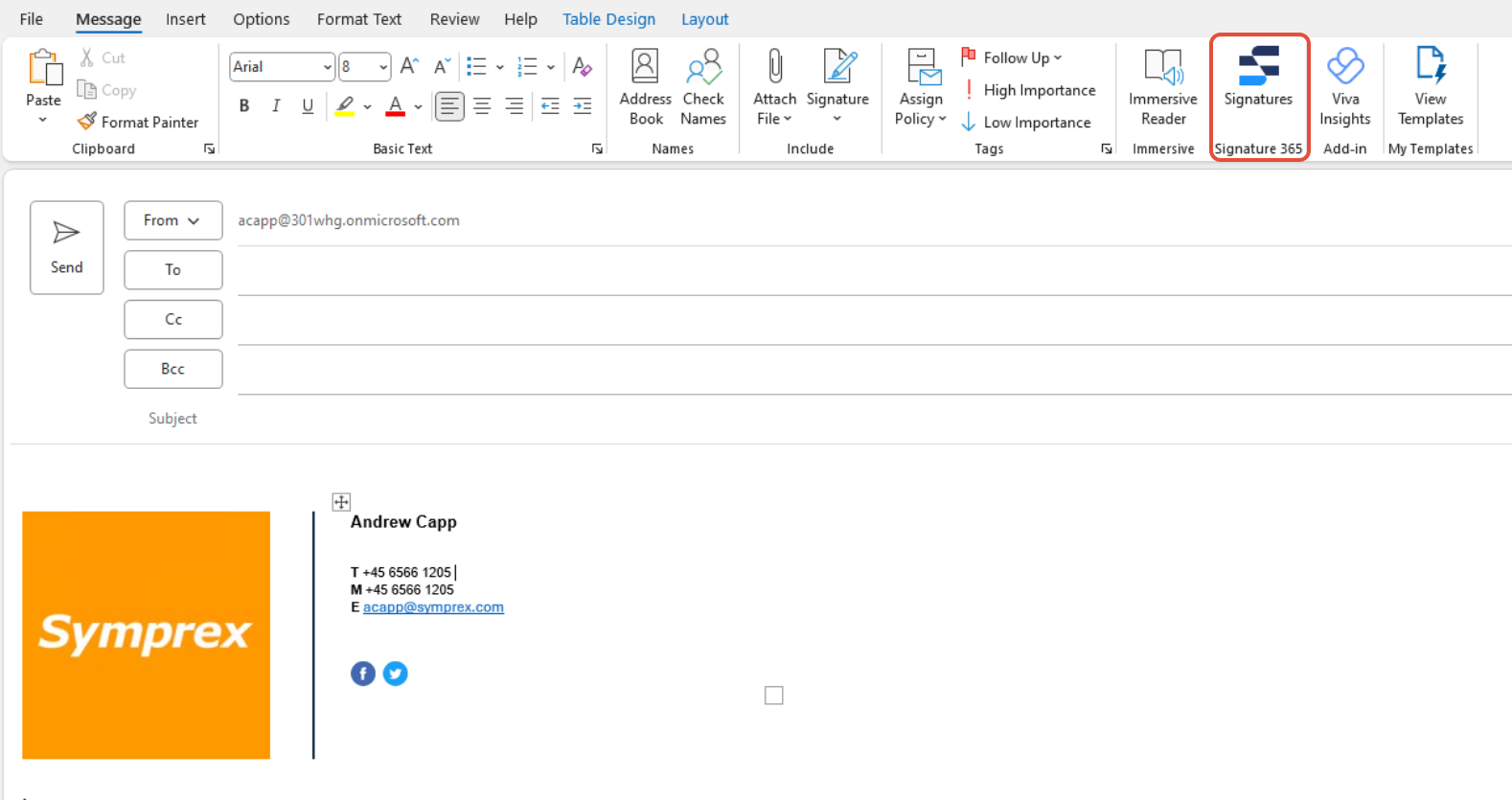Image resolution: width=1512 pixels, height=800 pixels.
Task: Insert a numbered list
Action: point(527,66)
